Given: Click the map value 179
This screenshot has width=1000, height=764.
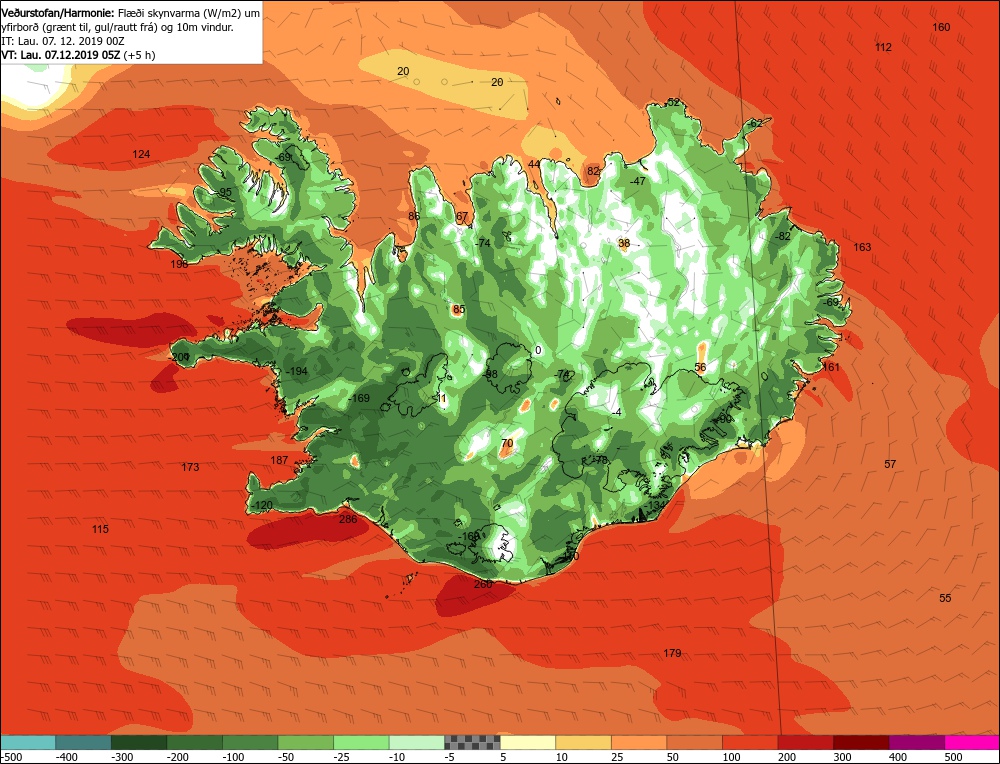Looking at the screenshot, I should point(672,652).
